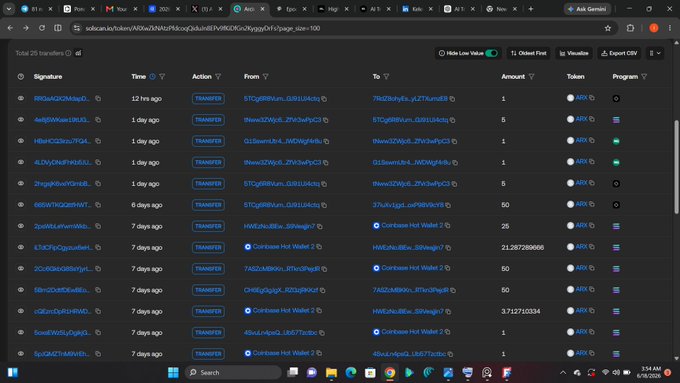Screen dimensions: 680x383
Task: Click the Ask Gemini button
Action: [x=587, y=9]
